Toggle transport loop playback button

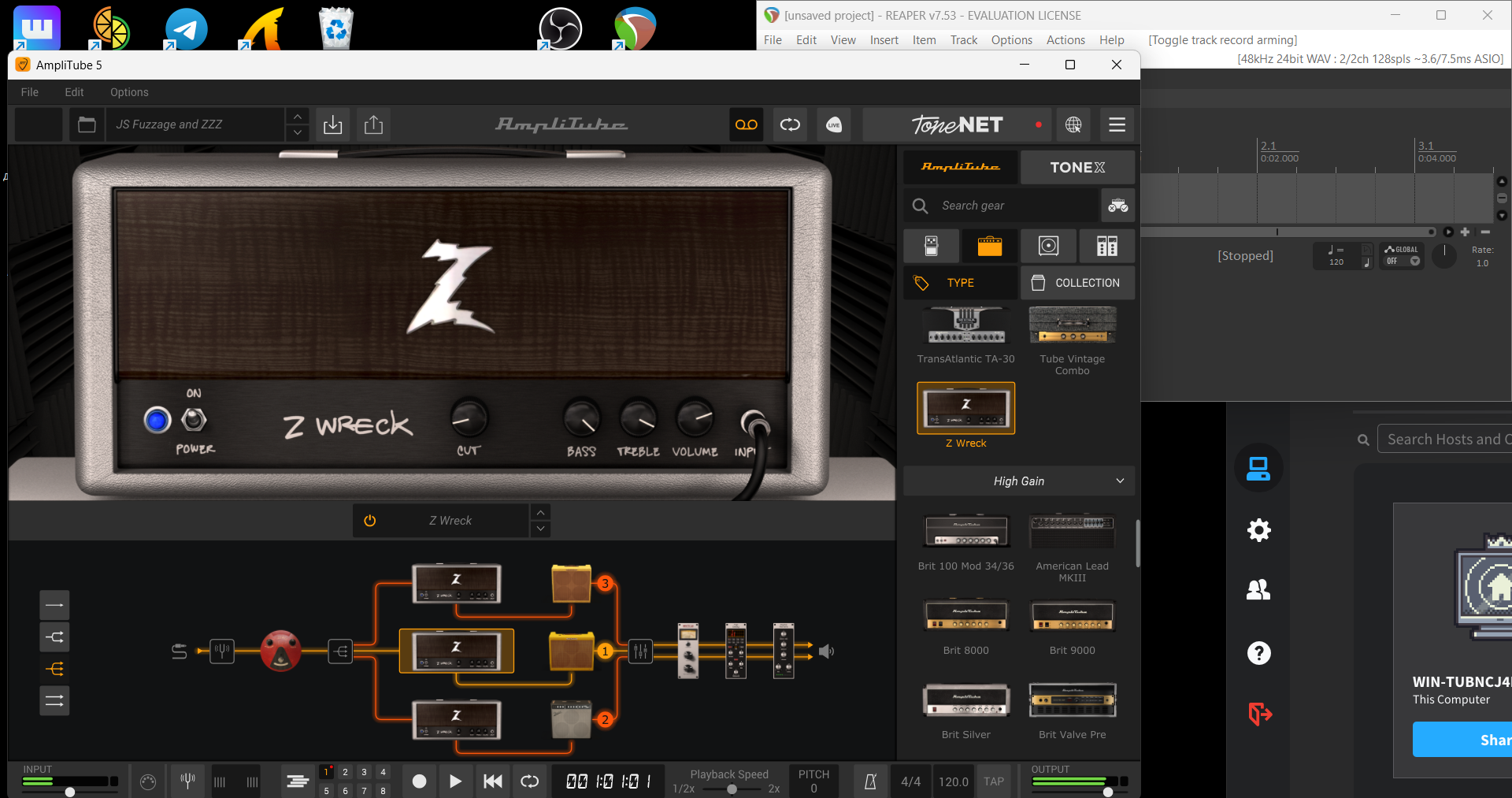click(530, 781)
